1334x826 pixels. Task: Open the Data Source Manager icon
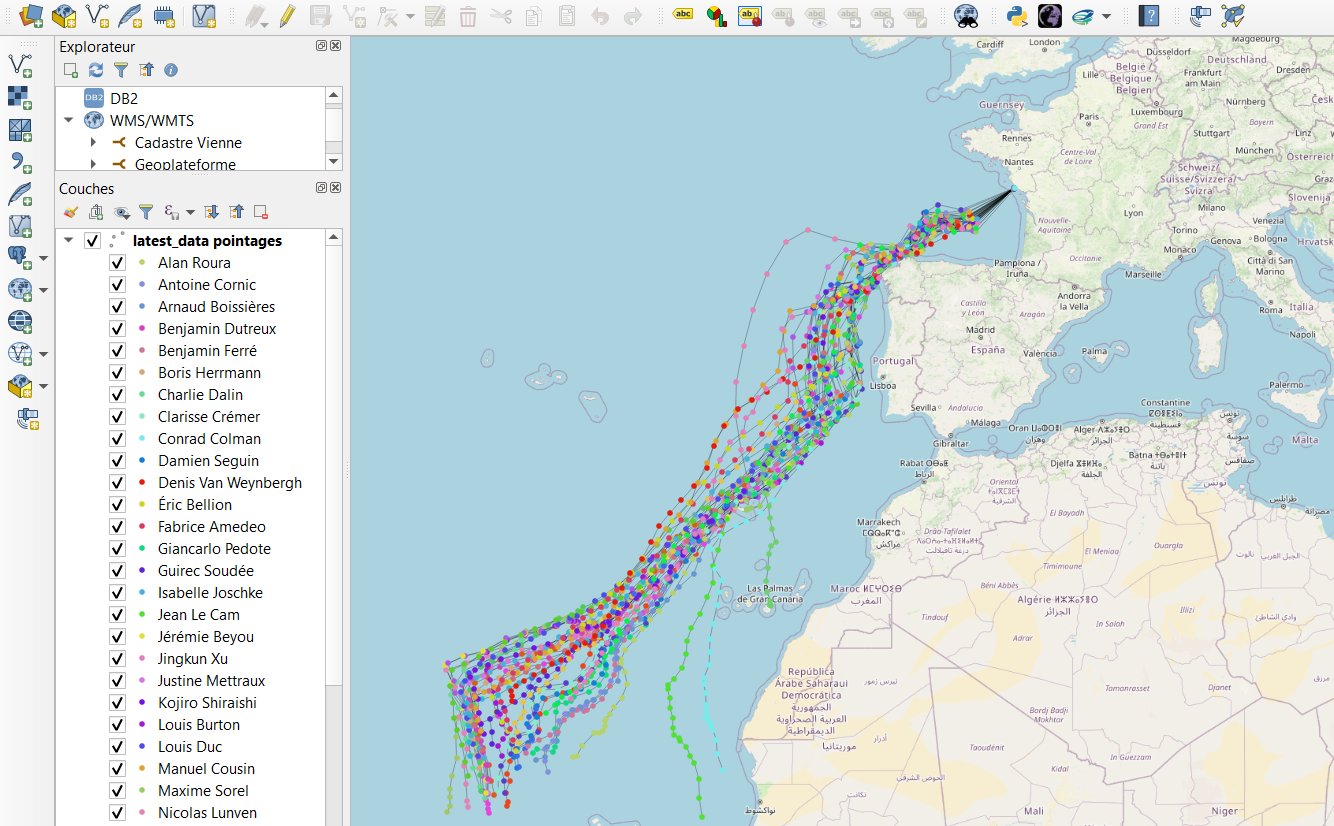[32, 15]
